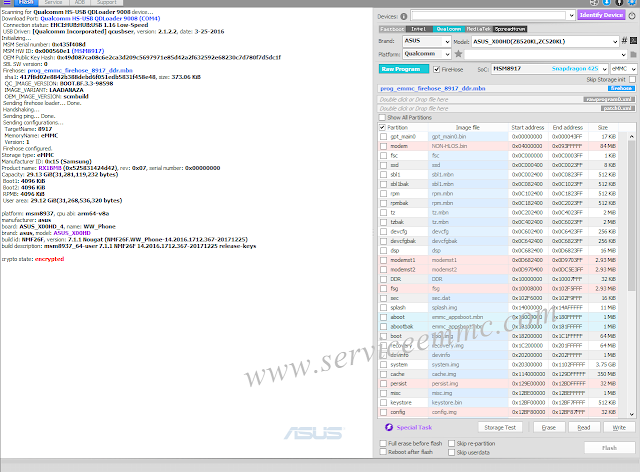Image resolution: width=640 pixels, height=472 pixels.
Task: Click the prog_emmc_firehose_8917_ddr.mbn file field
Action: [507, 88]
